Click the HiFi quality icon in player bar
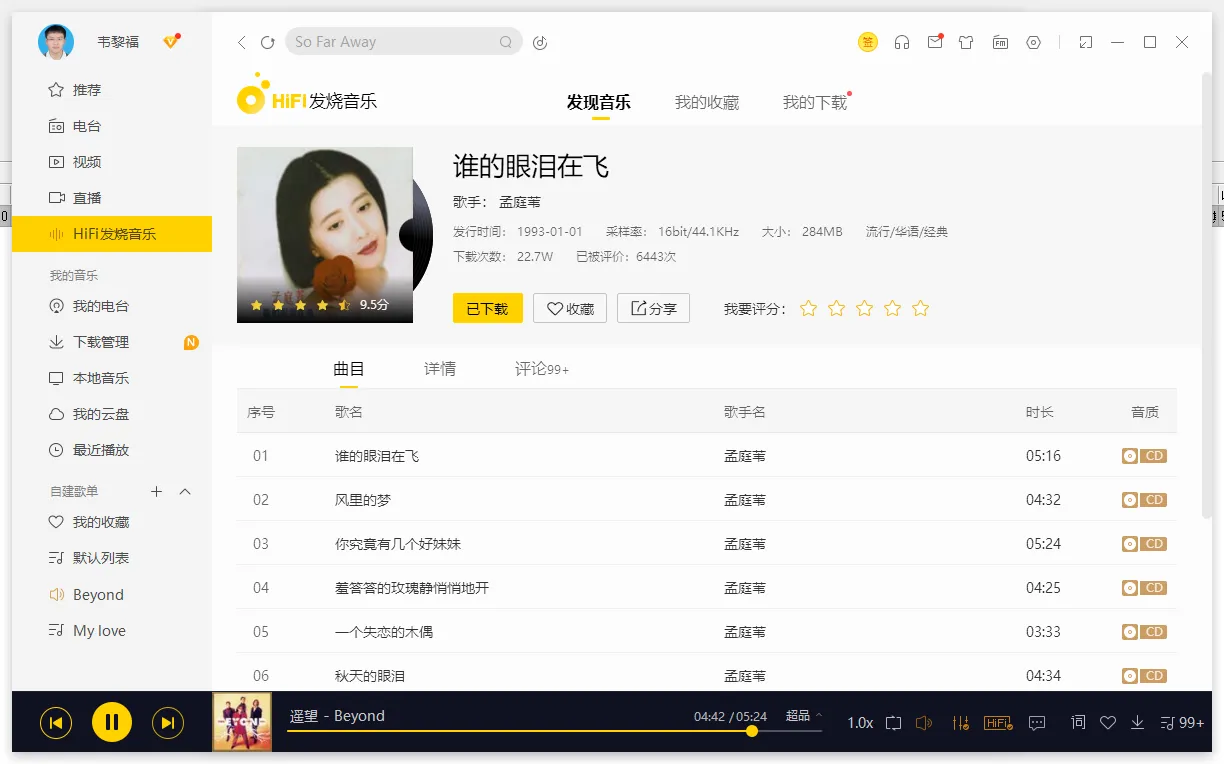This screenshot has width=1224, height=764. click(x=998, y=722)
